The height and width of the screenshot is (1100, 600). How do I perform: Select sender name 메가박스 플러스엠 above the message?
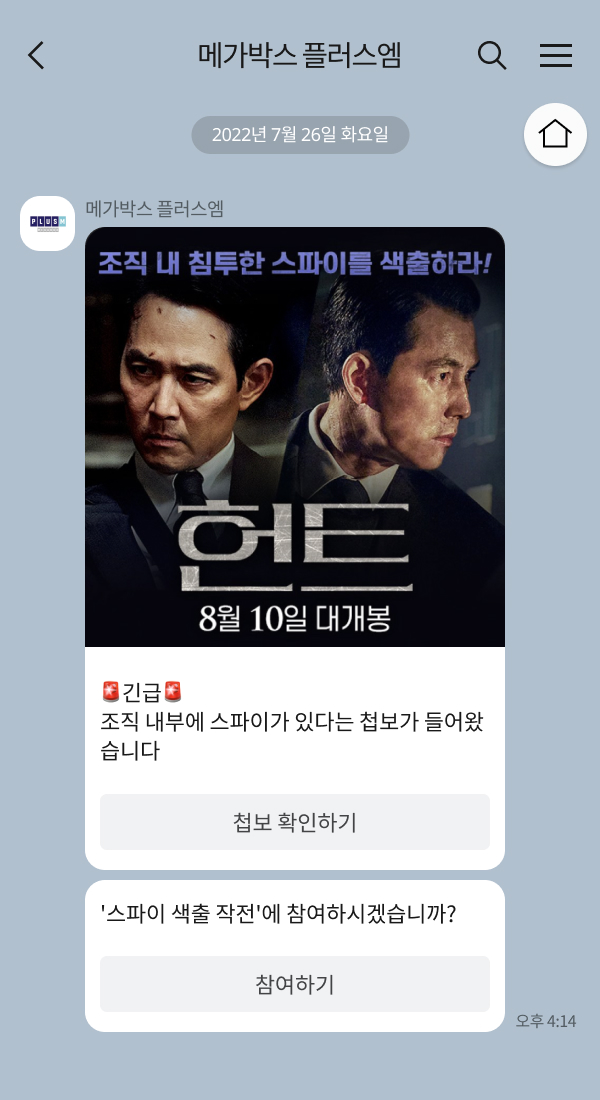pos(154,208)
